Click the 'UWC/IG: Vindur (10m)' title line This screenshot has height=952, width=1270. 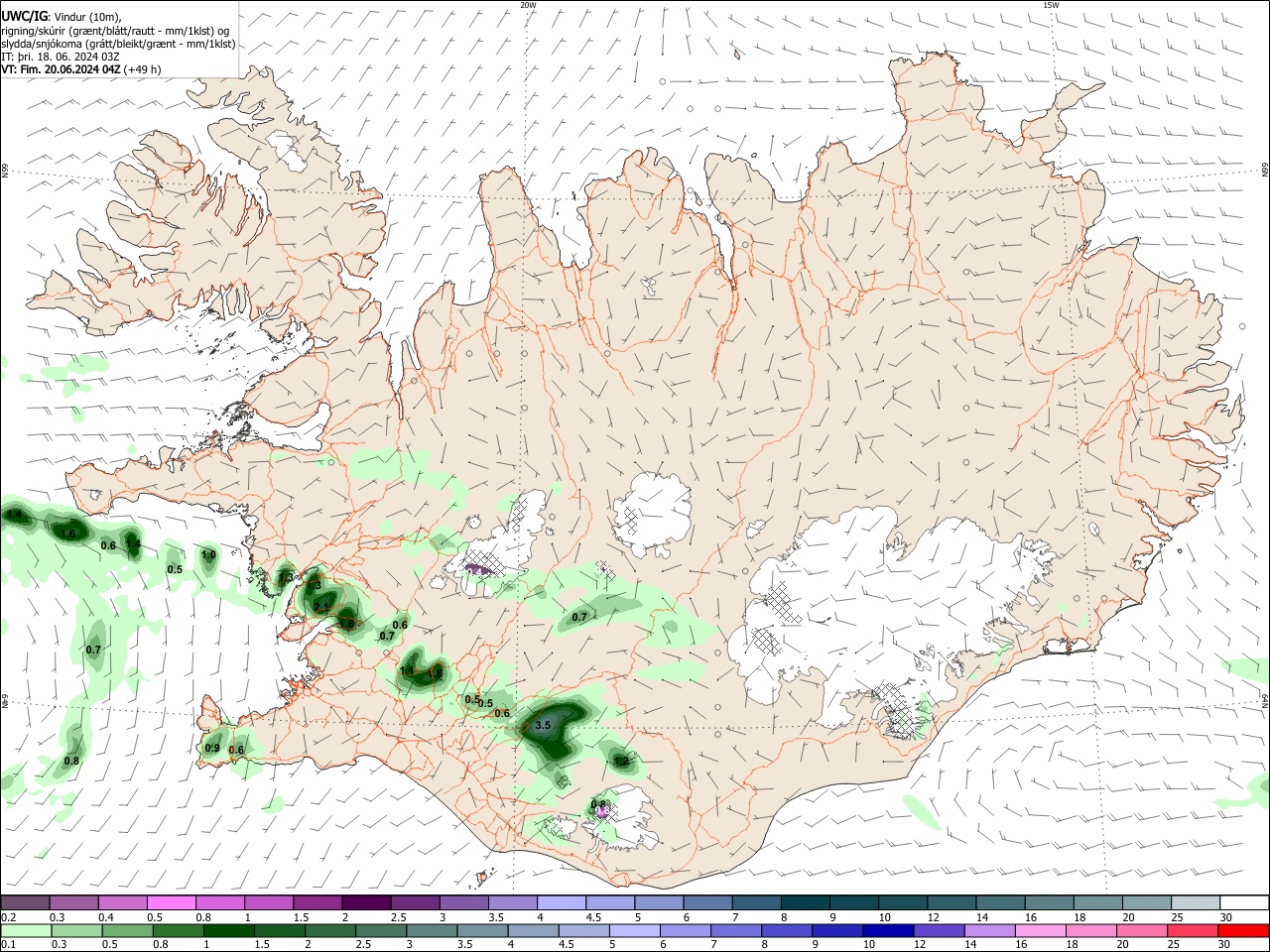62,16
